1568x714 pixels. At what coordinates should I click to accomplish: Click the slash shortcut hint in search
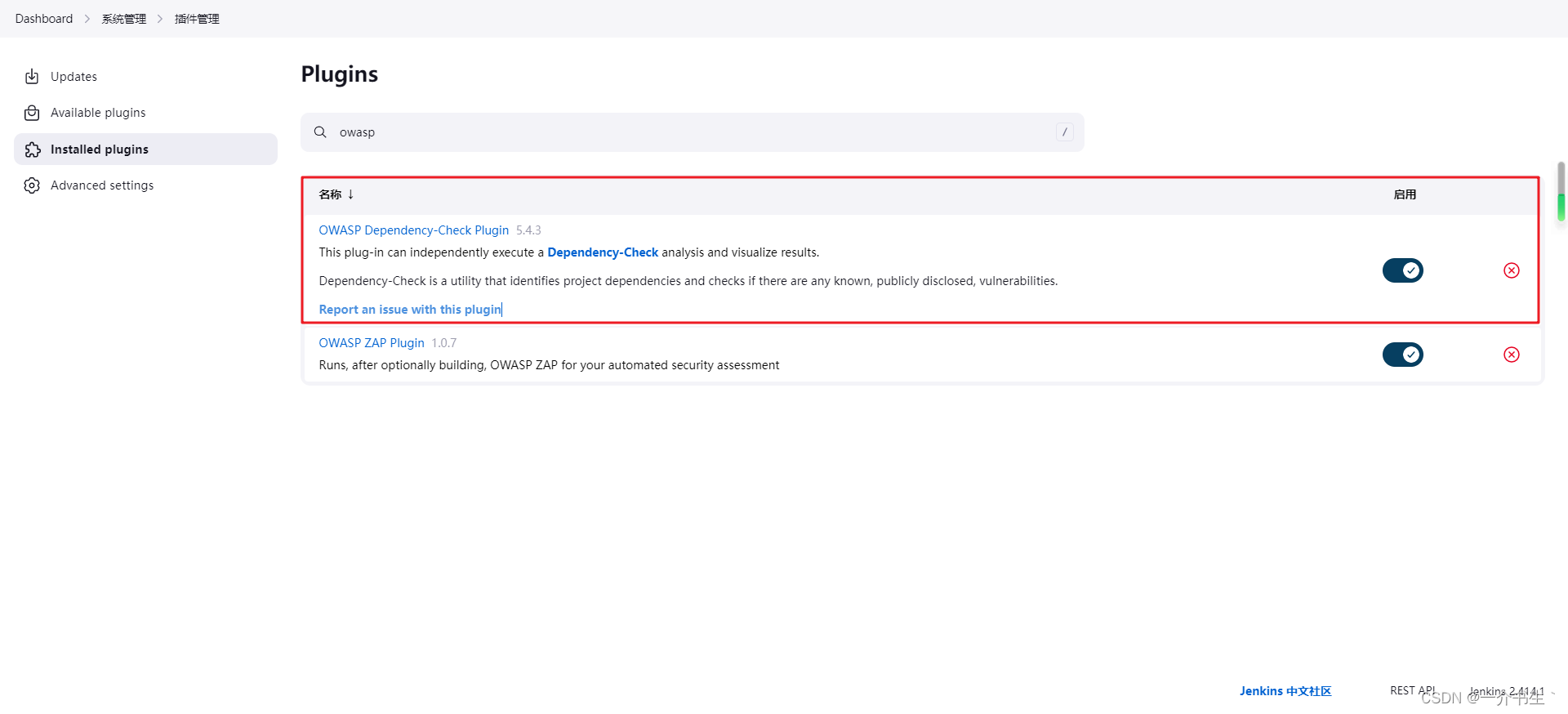tap(1064, 132)
